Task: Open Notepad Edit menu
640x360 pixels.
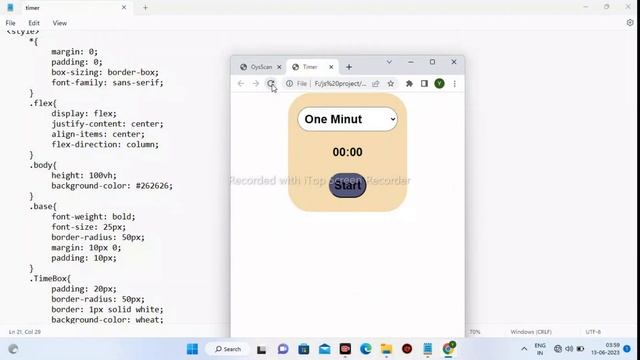Action: tap(34, 23)
